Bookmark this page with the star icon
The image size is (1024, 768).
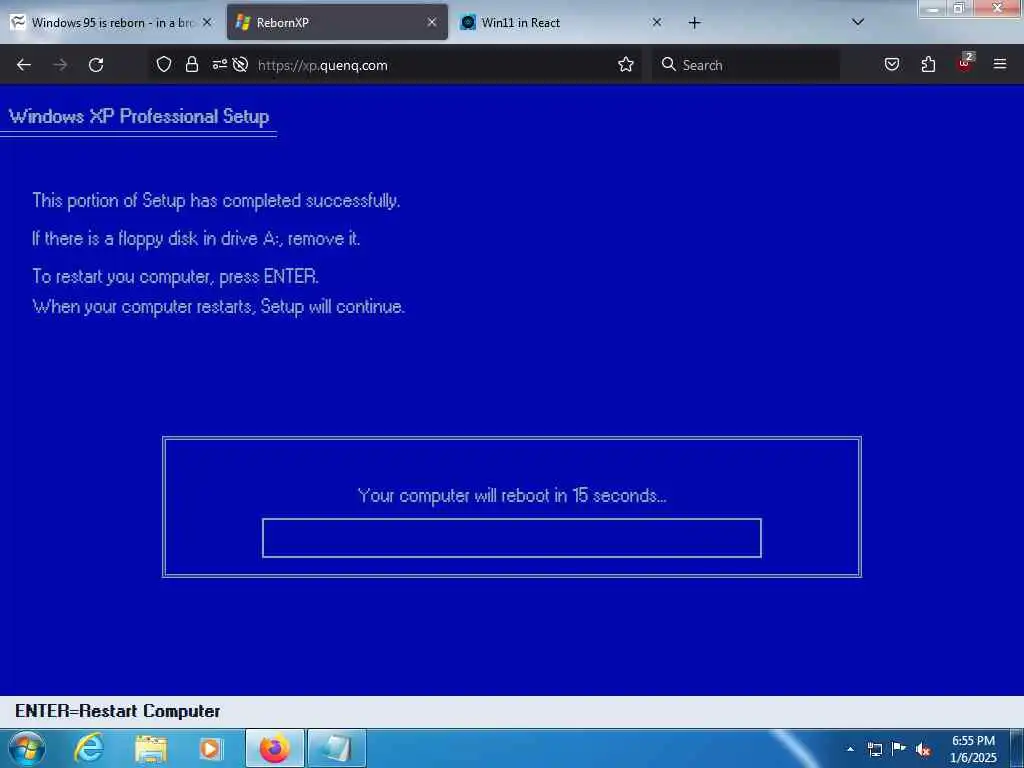click(626, 65)
